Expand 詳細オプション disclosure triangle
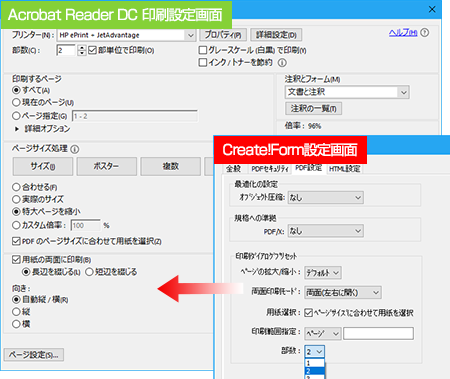This screenshot has width=450, height=379. [x=17, y=129]
